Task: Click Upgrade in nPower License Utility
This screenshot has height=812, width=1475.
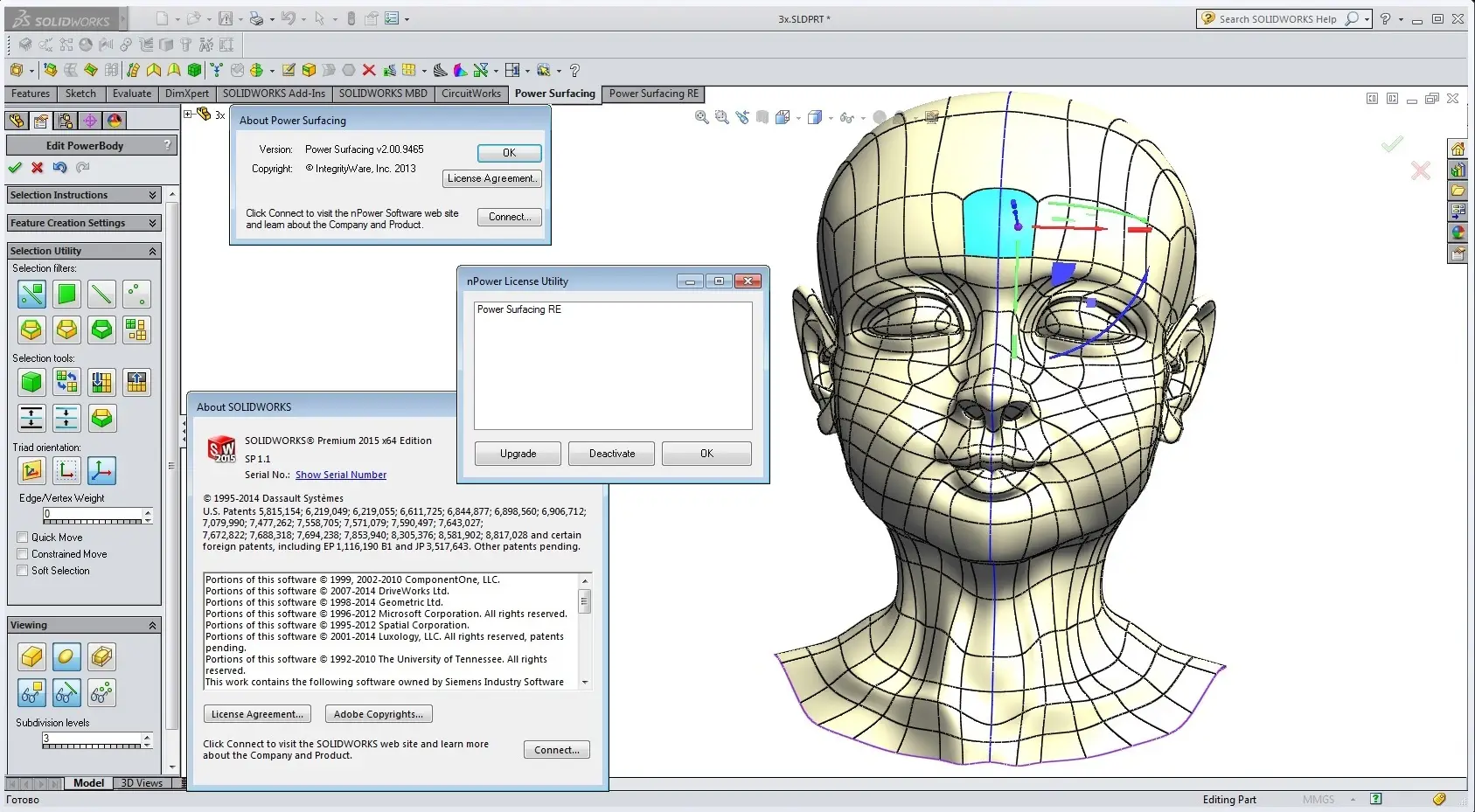Action: coord(518,454)
